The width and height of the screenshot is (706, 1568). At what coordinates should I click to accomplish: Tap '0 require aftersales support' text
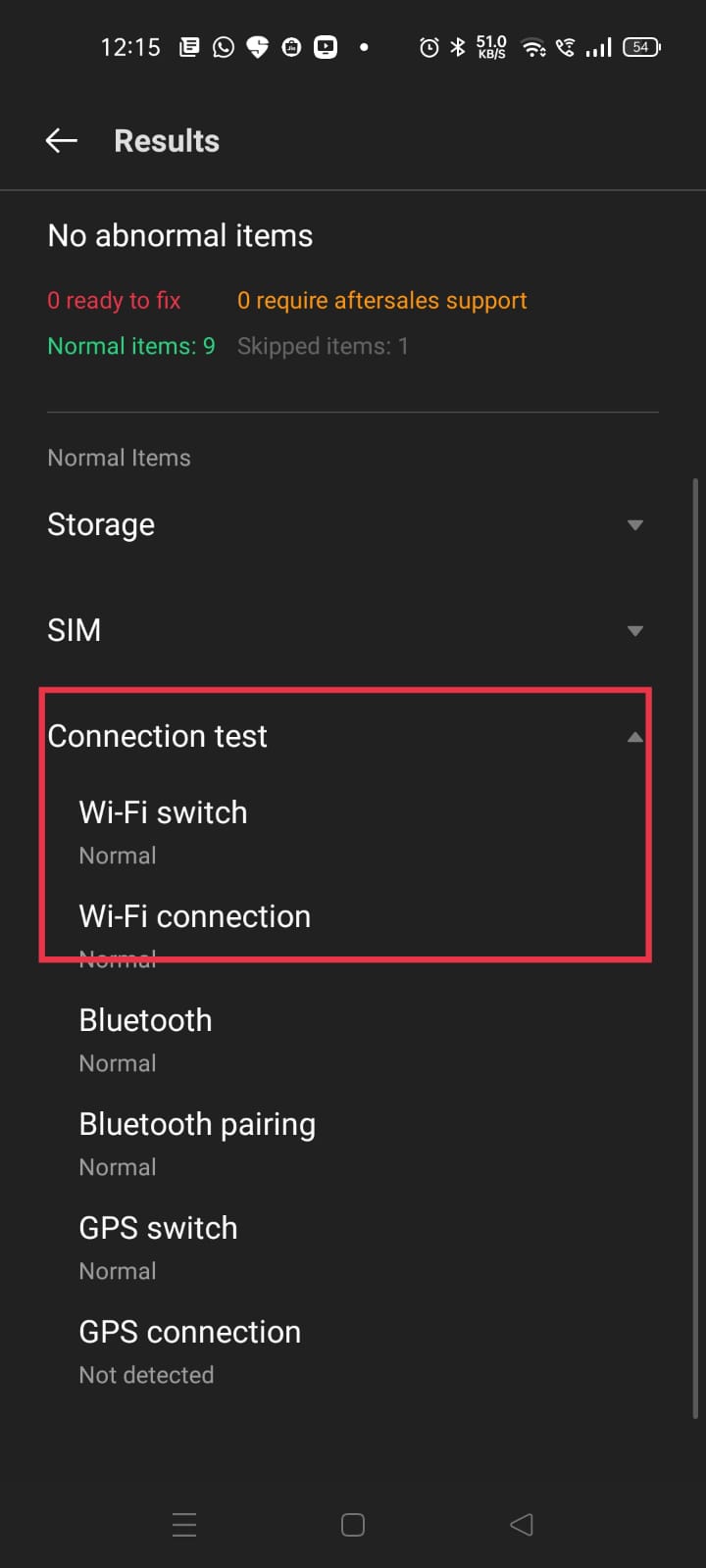pyautogui.click(x=381, y=301)
